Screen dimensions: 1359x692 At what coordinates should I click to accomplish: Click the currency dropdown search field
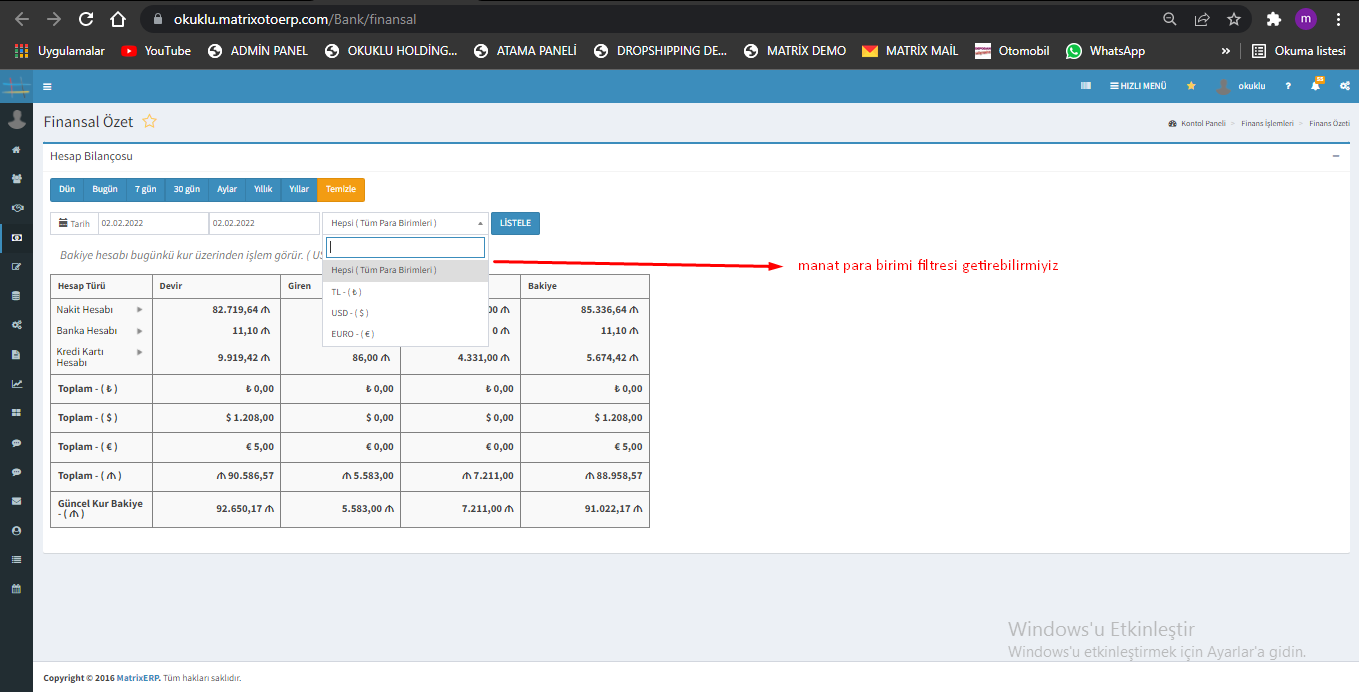tap(405, 247)
